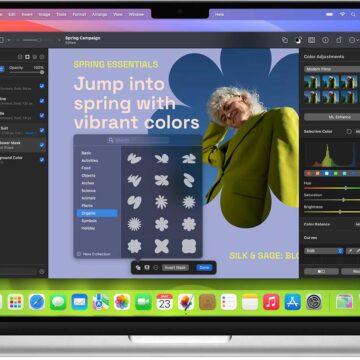Click the framed-picture icon in top toolbar

coord(312,40)
